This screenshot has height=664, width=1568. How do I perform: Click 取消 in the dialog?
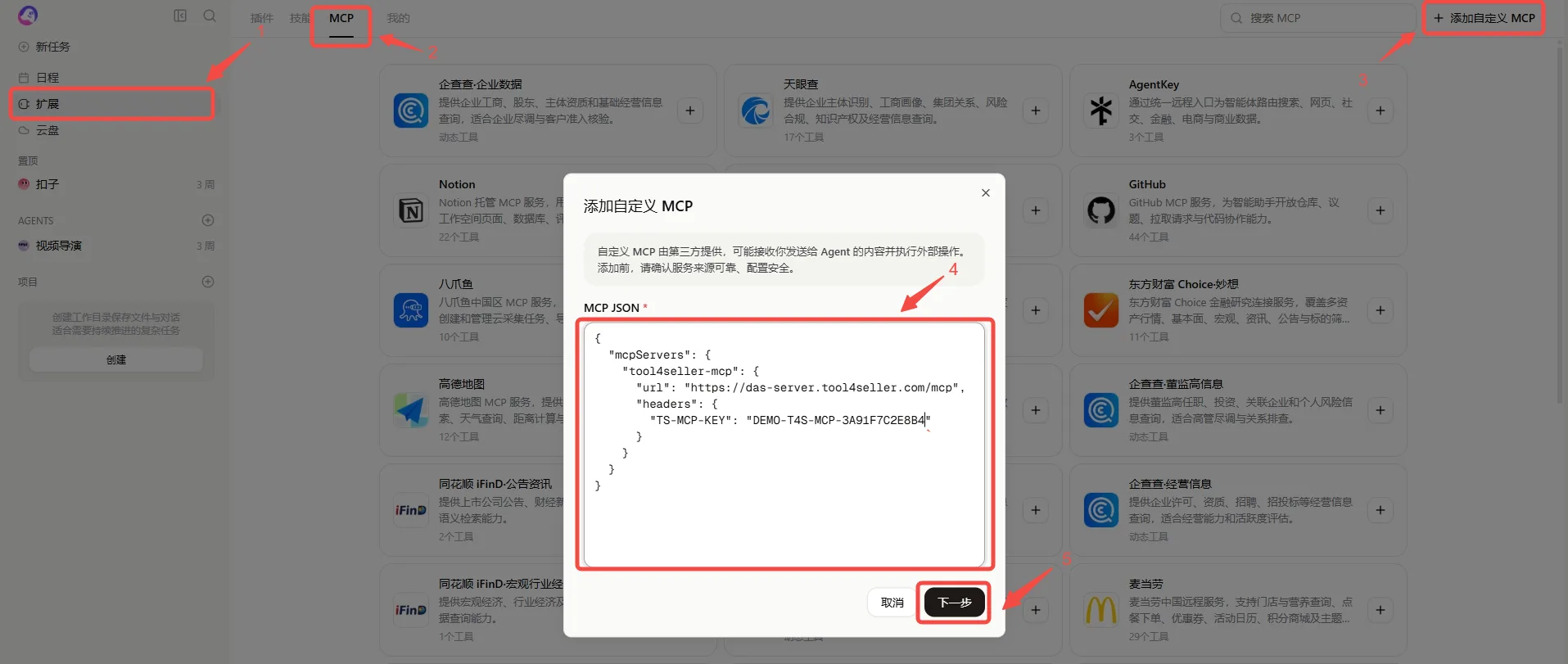[892, 603]
